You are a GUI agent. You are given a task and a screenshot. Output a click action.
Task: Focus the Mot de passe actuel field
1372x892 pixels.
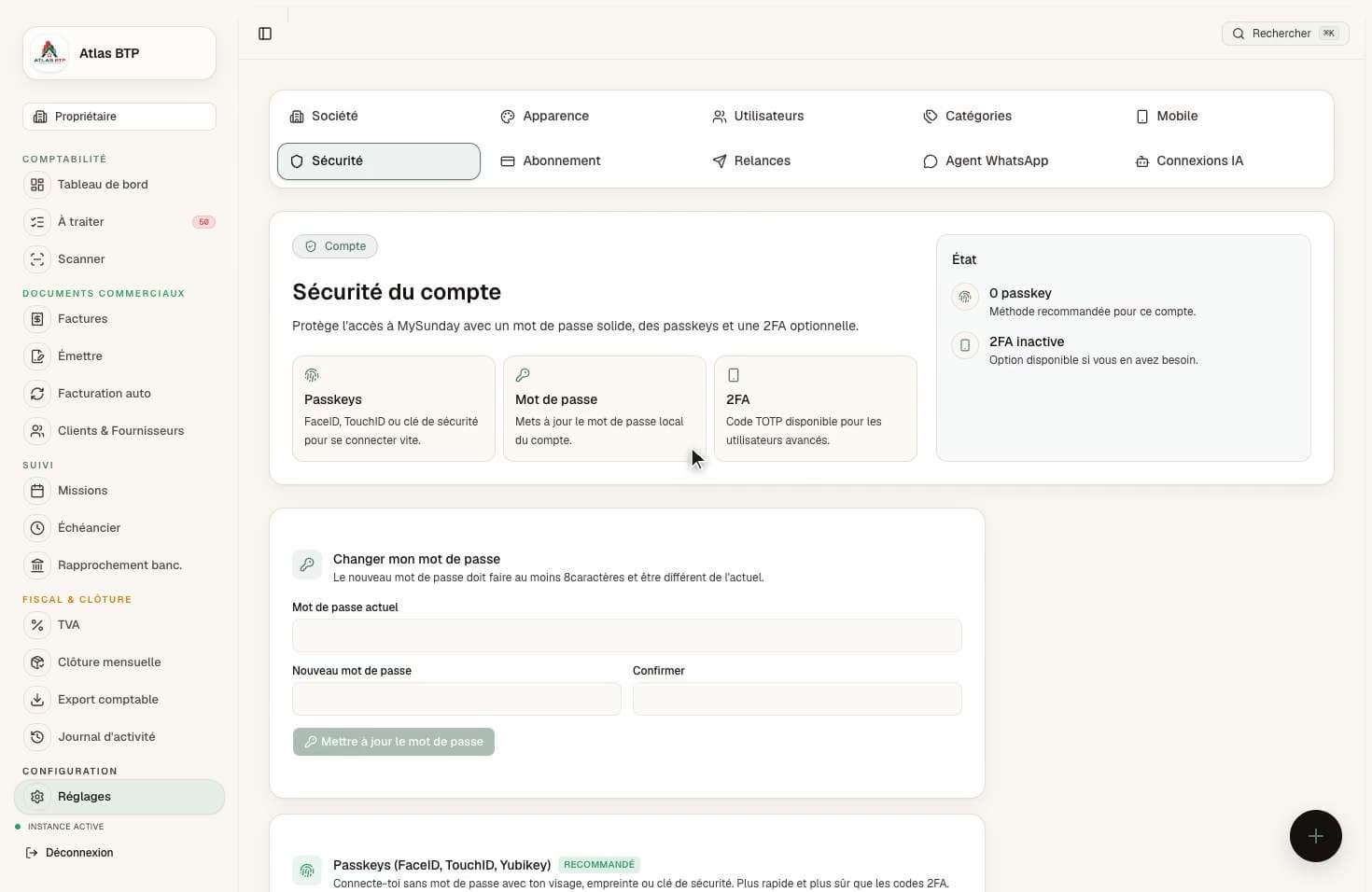click(x=627, y=635)
